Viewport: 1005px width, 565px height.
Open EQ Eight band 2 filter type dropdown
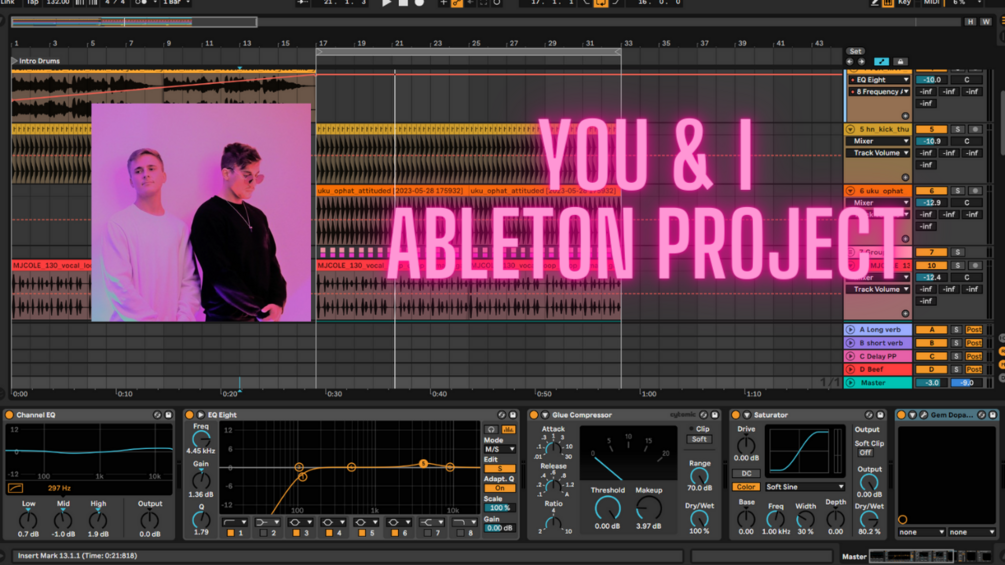pyautogui.click(x=267, y=523)
